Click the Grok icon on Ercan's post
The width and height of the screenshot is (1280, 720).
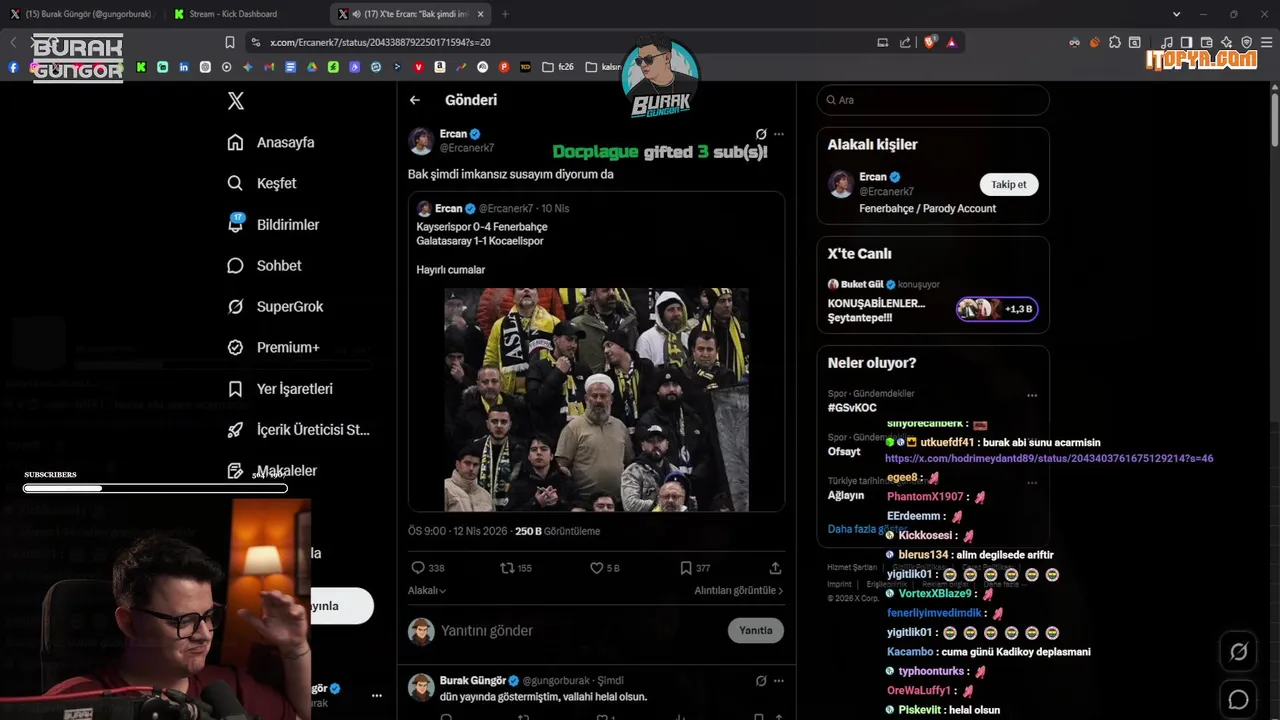pyautogui.click(x=761, y=134)
